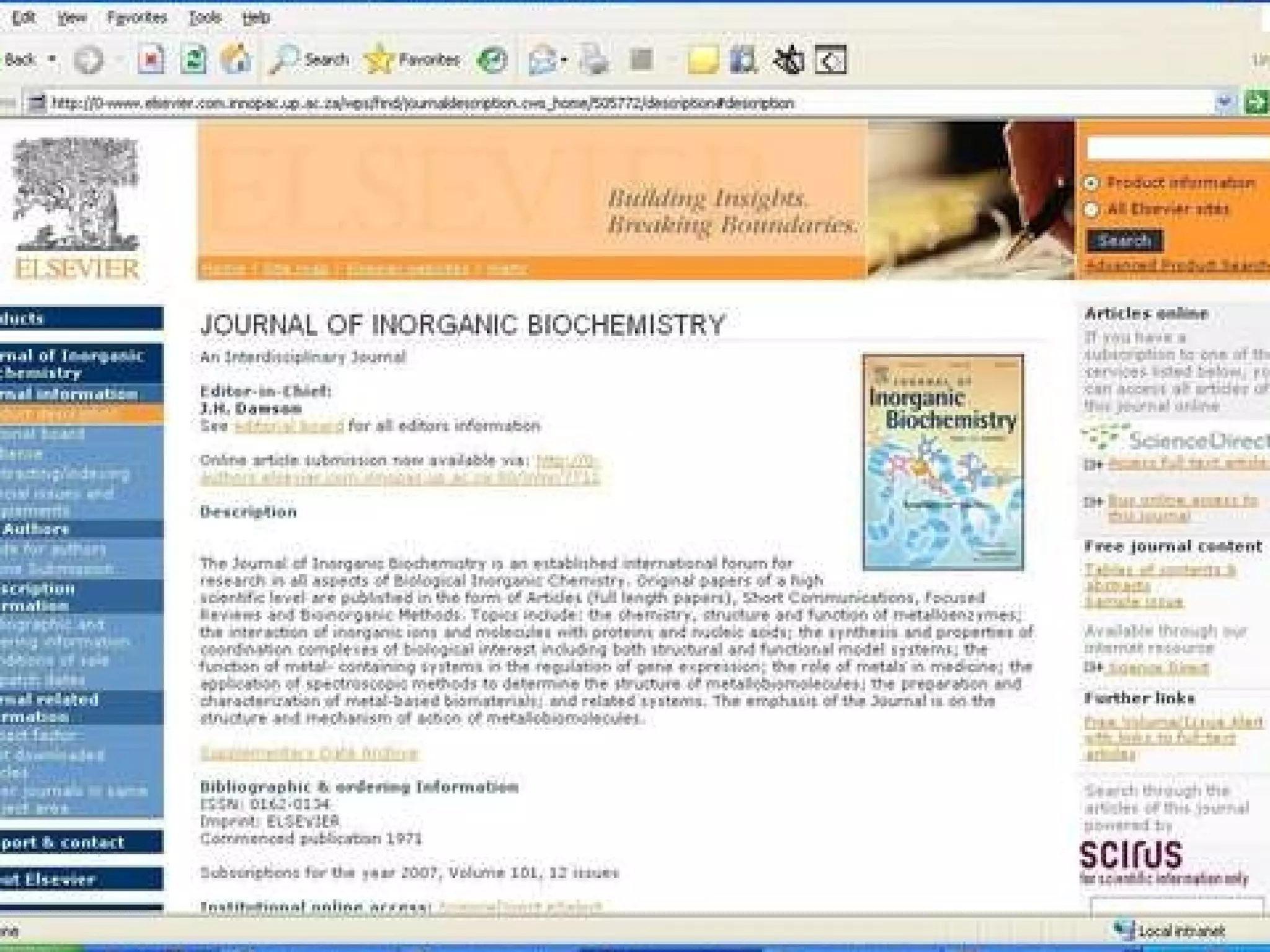1270x952 pixels.
Task: Open the Favorites menu in menu bar
Action: (x=136, y=17)
